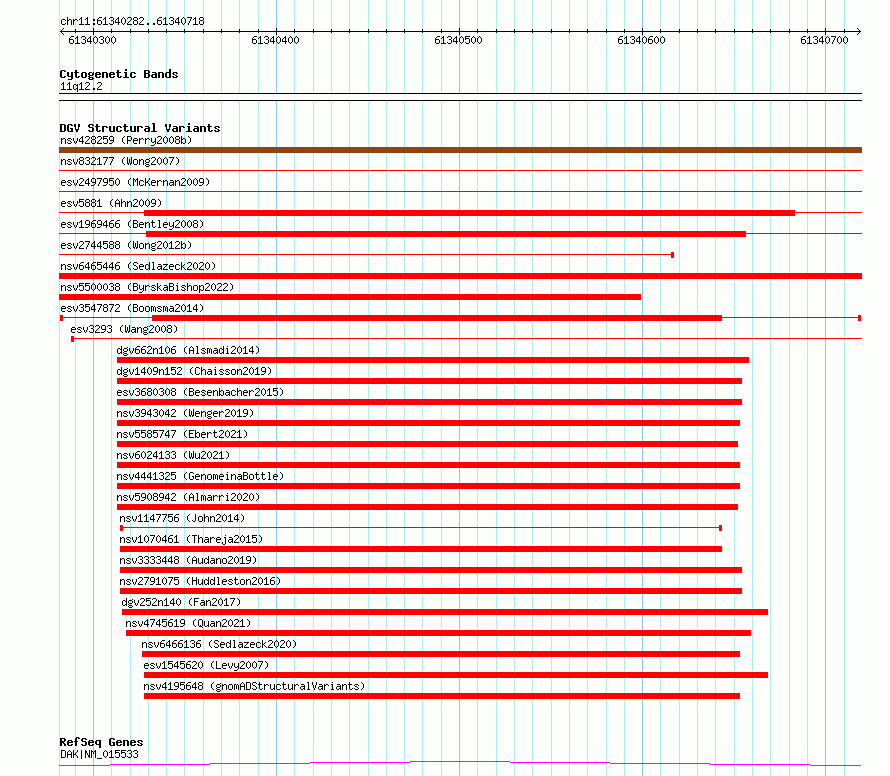Open variant dgv1409n152 (Chaisson2019)

pyautogui.click(x=194, y=371)
